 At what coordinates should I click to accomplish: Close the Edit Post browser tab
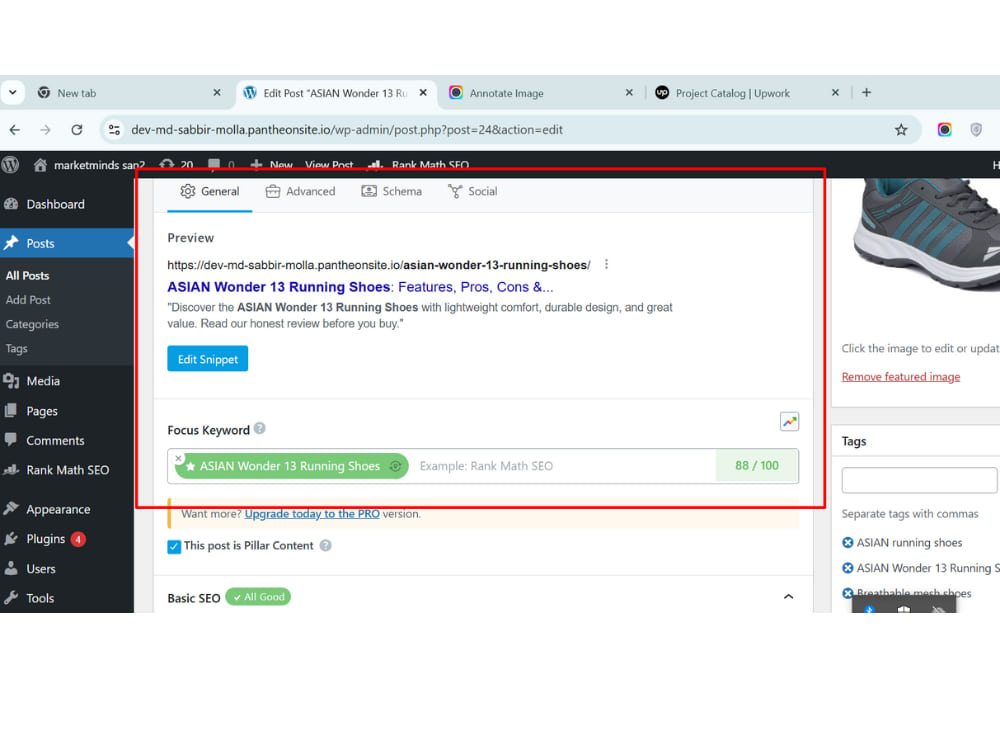(423, 92)
